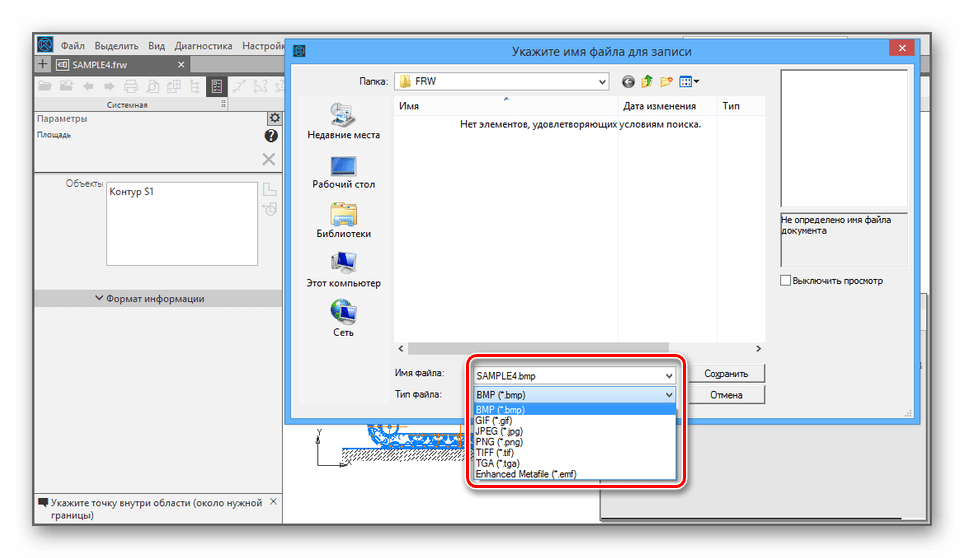Screen dimensions: 964x558
Task: Open the Файл menu
Action: pyautogui.click(x=72, y=46)
